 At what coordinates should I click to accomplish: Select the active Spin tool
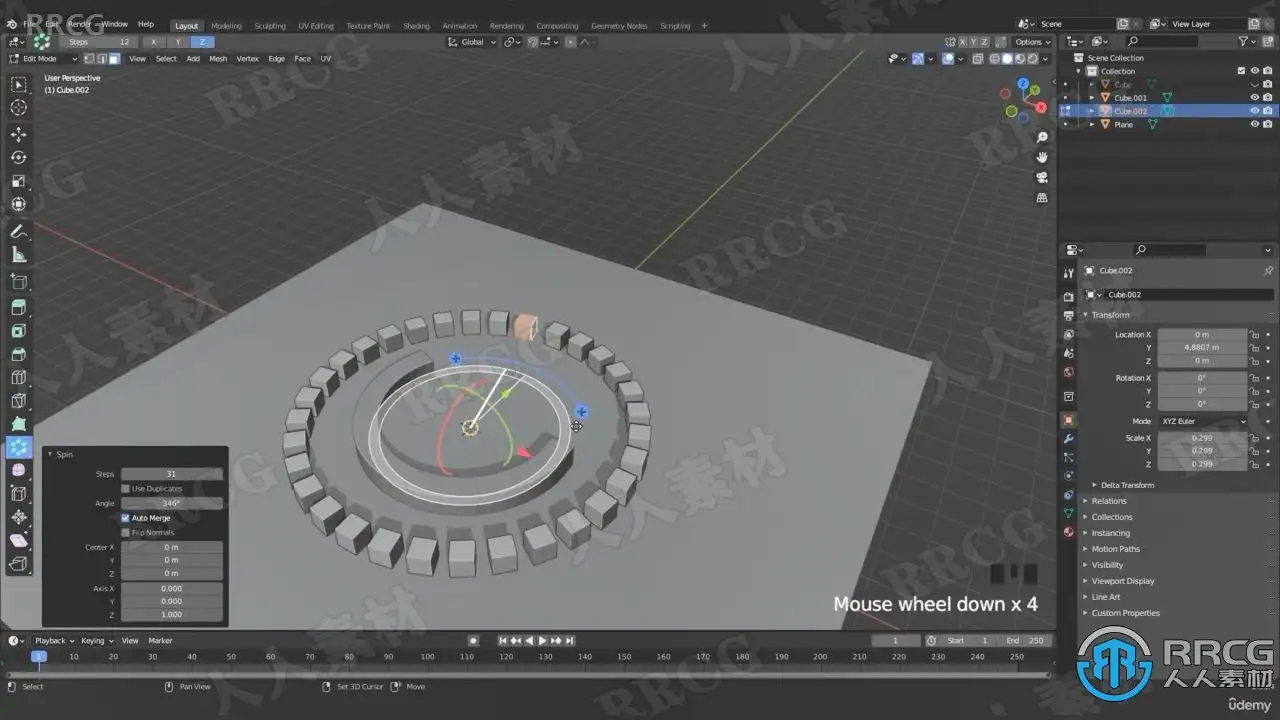pos(18,447)
